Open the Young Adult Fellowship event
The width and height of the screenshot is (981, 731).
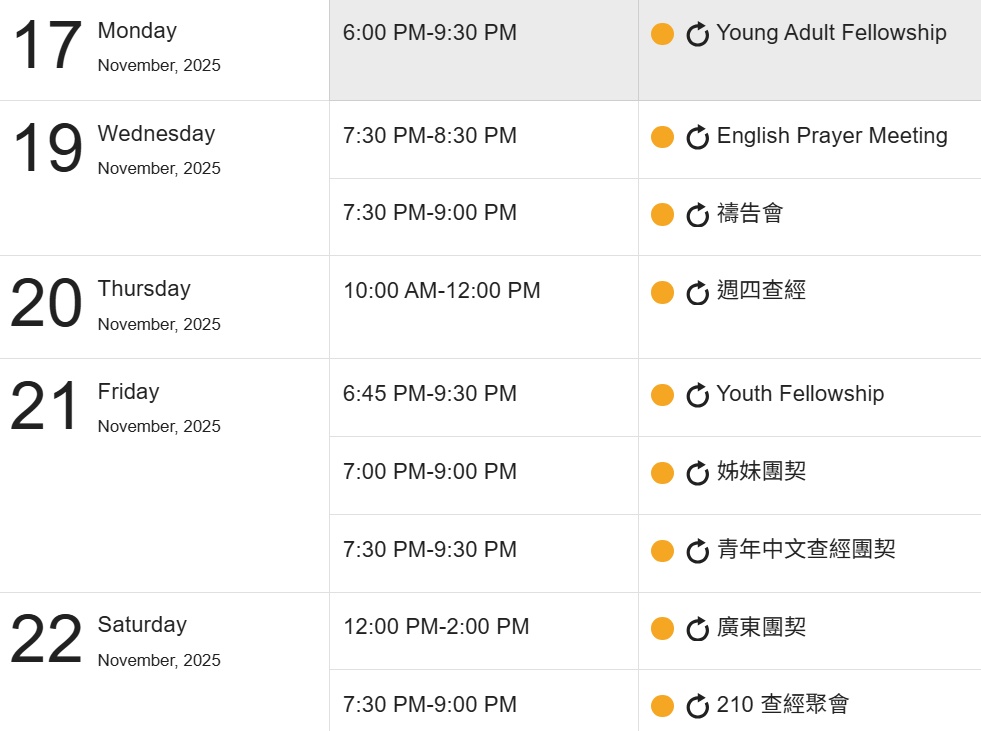[831, 33]
